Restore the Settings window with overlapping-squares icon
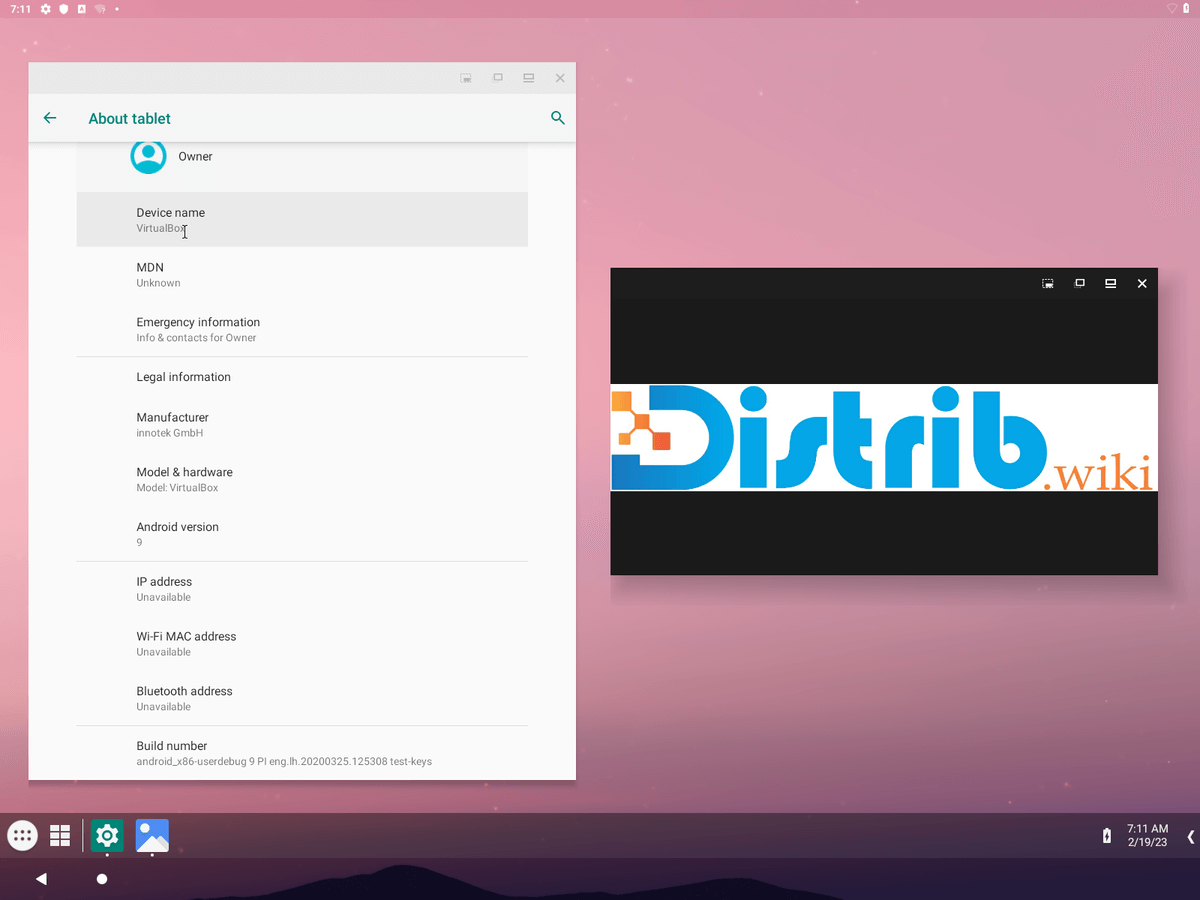The height and width of the screenshot is (900, 1200). click(x=497, y=78)
